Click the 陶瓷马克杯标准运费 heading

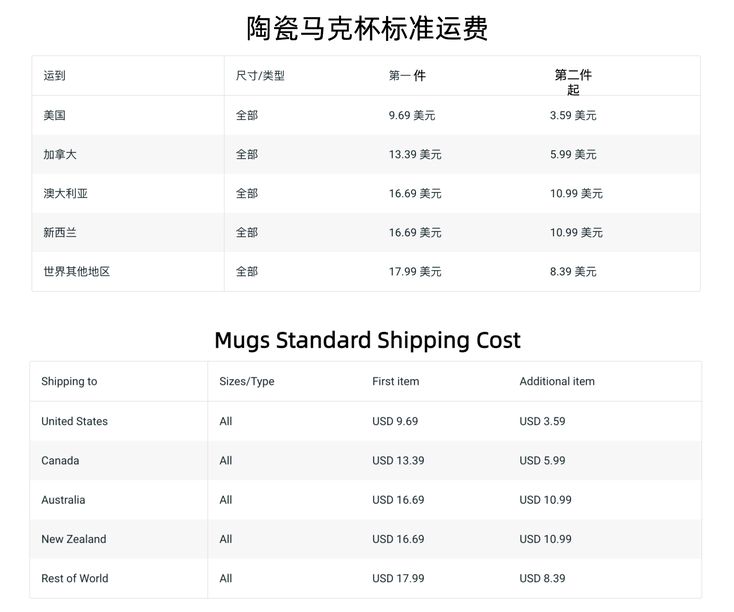pyautogui.click(x=367, y=29)
